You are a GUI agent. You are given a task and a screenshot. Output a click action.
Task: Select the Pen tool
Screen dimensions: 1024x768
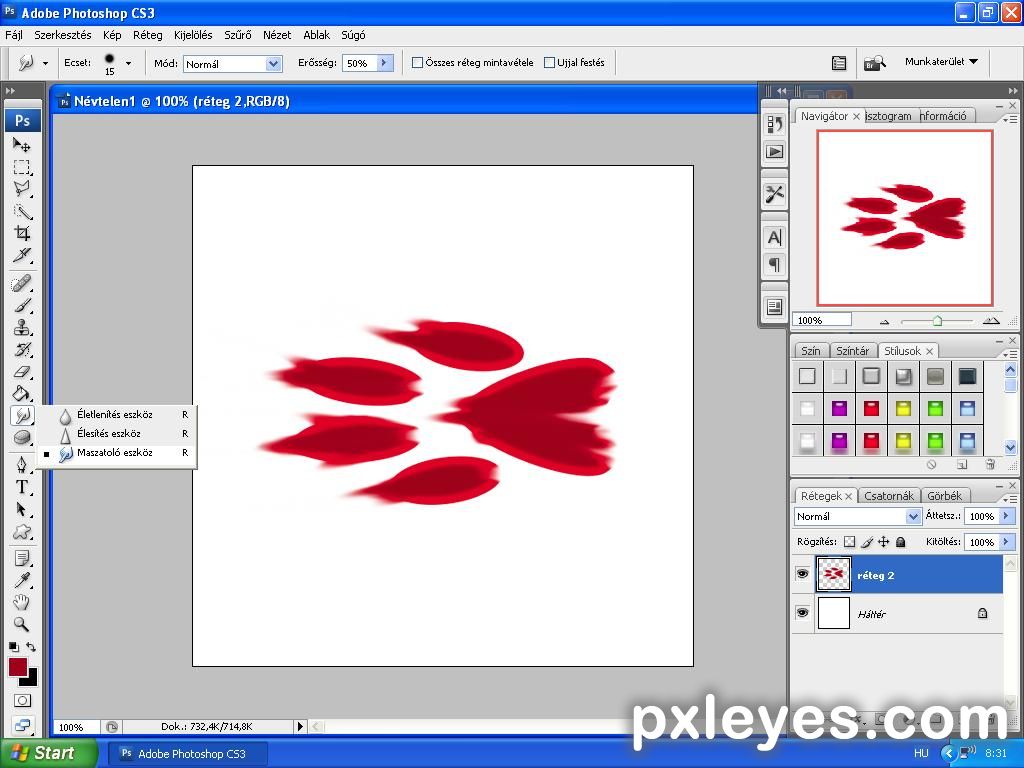(22, 464)
